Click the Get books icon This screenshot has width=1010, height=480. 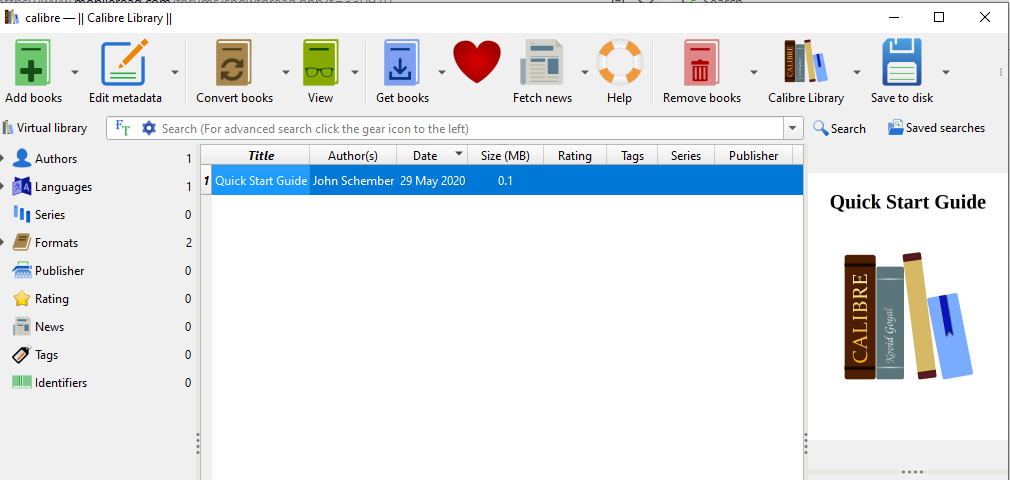(401, 62)
